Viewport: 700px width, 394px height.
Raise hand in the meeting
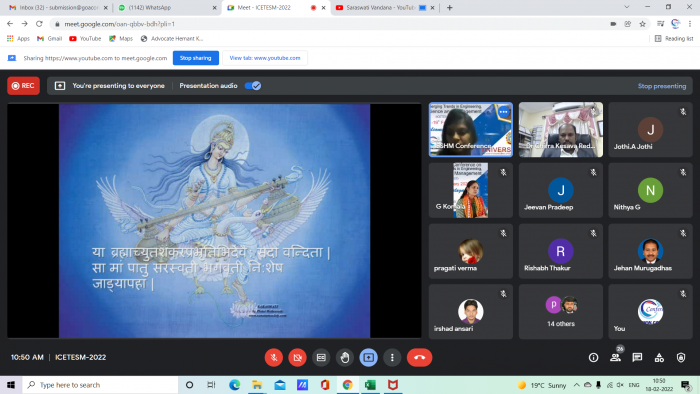click(345, 357)
